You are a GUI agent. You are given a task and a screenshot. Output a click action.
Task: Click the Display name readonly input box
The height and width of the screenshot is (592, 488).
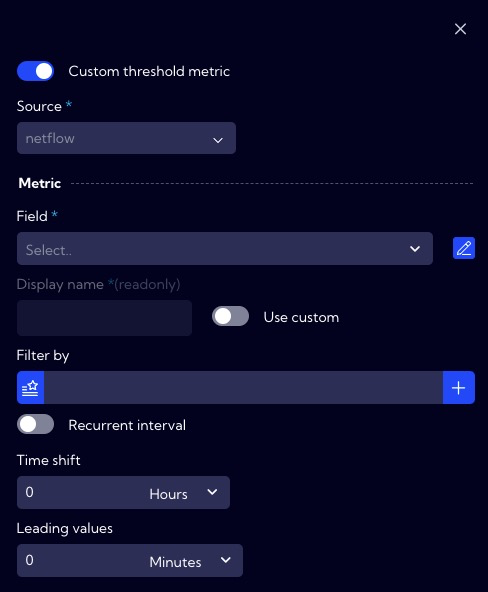coord(104,318)
